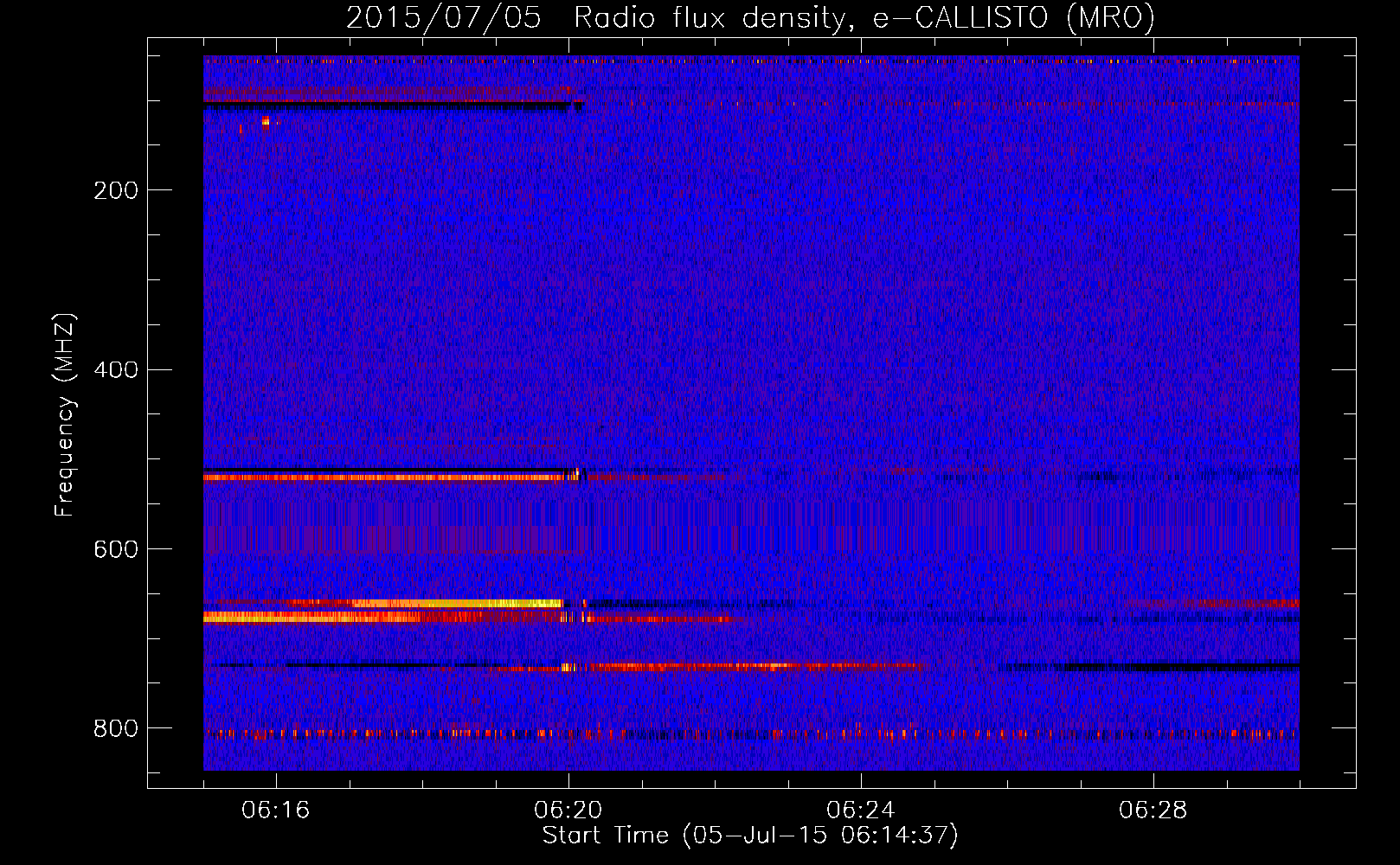Click the 400 frequency tick label
This screenshot has height=865, width=1400.
[116, 370]
